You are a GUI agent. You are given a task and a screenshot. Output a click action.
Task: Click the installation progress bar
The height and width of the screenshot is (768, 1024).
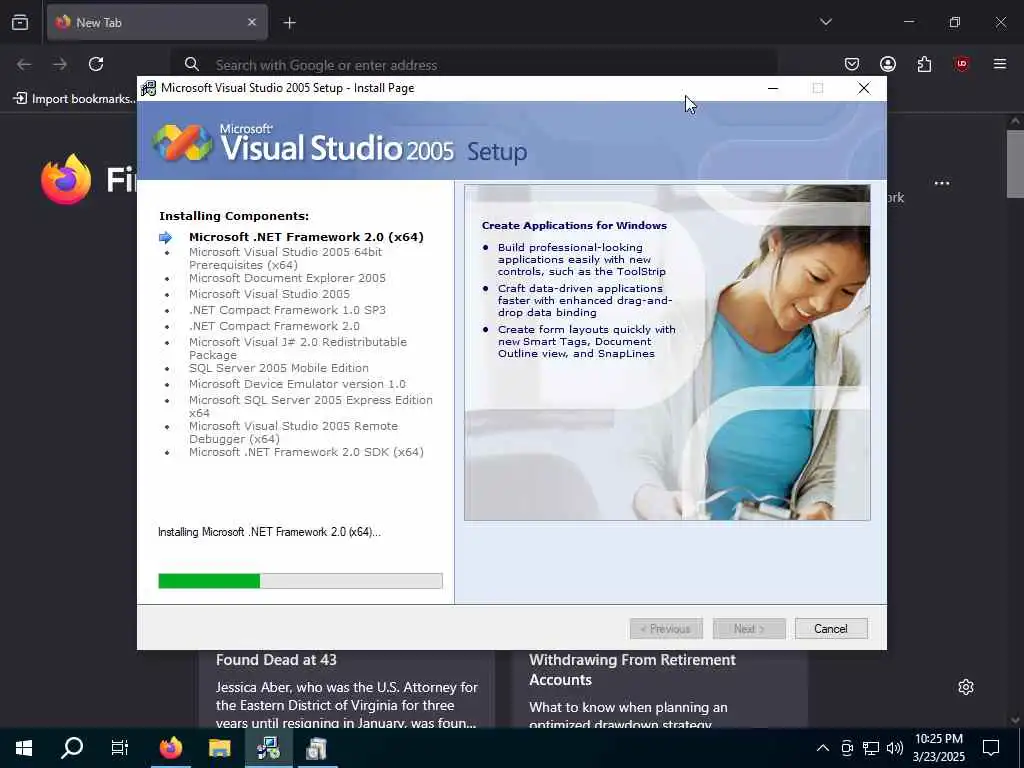tap(300, 581)
